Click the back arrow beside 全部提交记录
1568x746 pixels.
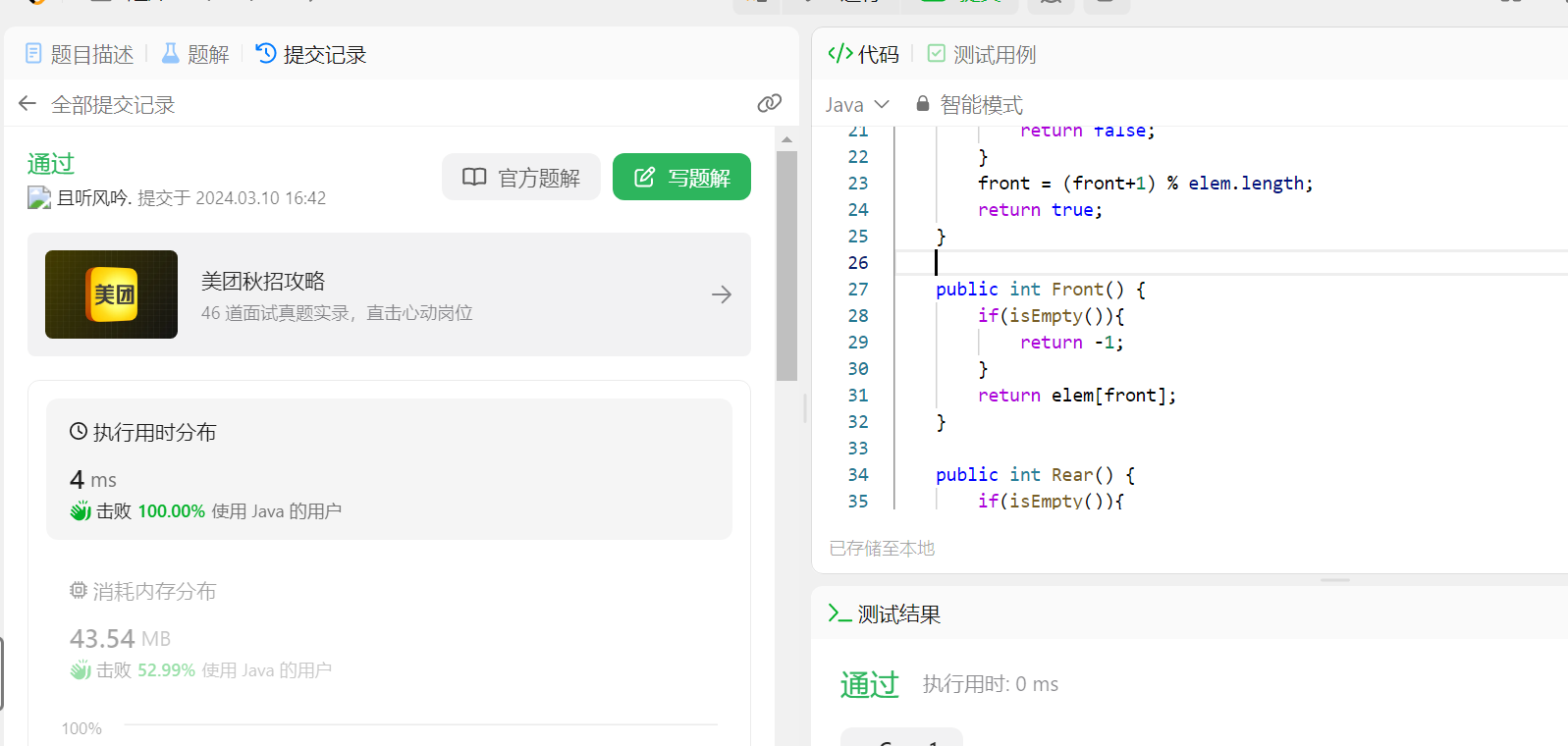[27, 104]
